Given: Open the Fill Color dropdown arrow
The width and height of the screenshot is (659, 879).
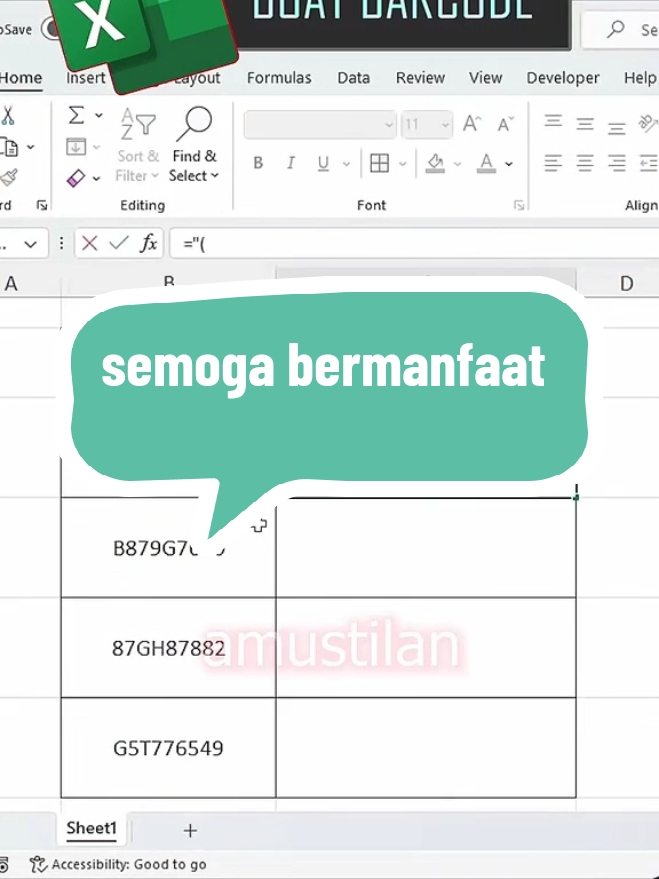Looking at the screenshot, I should coord(458,164).
